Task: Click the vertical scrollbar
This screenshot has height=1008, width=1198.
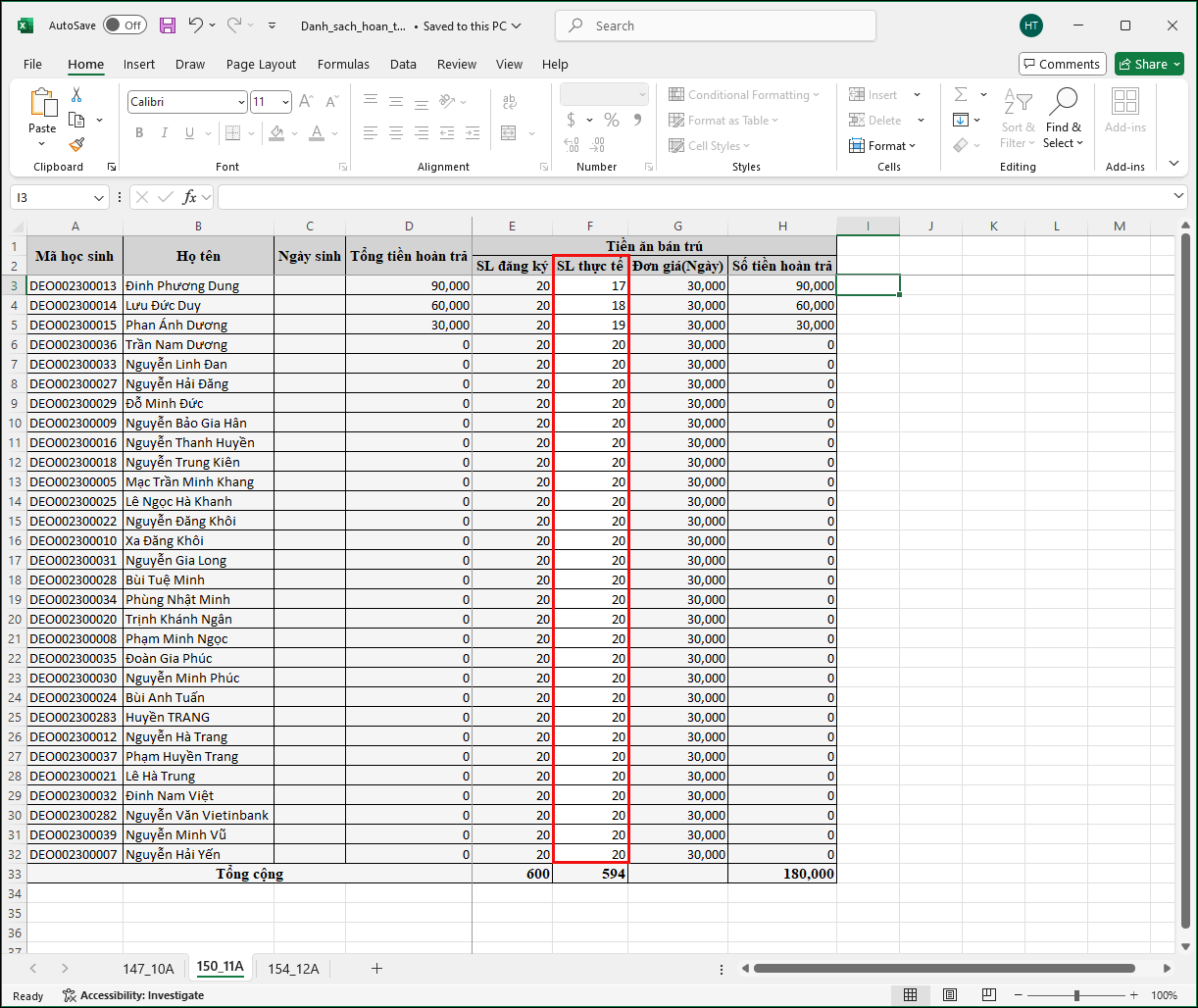Action: pyautogui.click(x=1185, y=580)
